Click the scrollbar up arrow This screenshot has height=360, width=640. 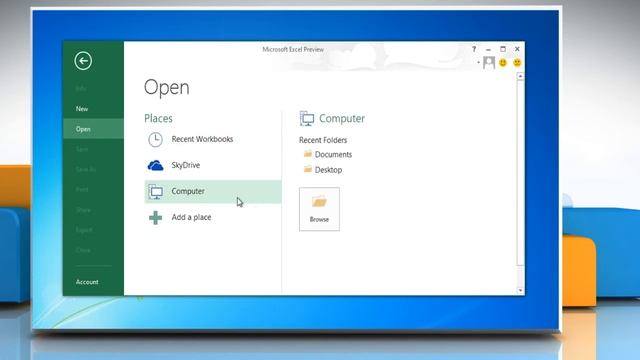click(520, 76)
